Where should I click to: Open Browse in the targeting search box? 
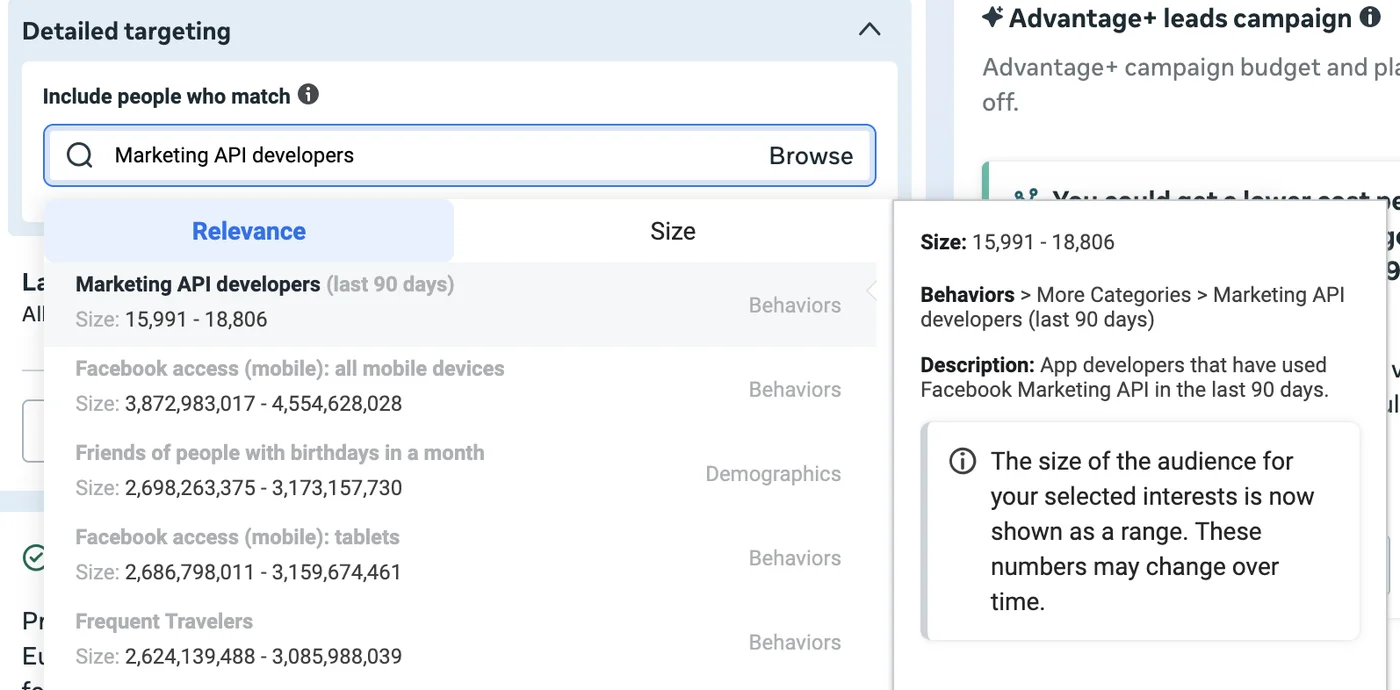pyautogui.click(x=811, y=156)
